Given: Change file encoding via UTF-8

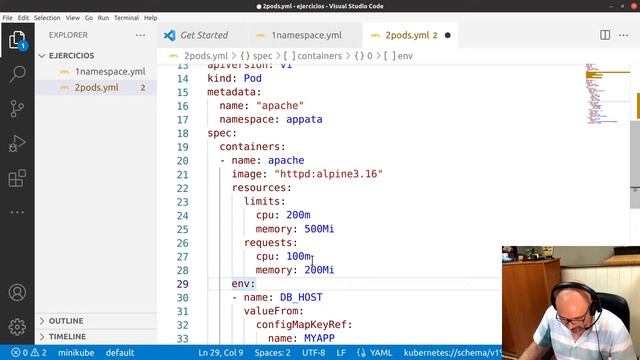Looking at the screenshot, I should [x=313, y=353].
